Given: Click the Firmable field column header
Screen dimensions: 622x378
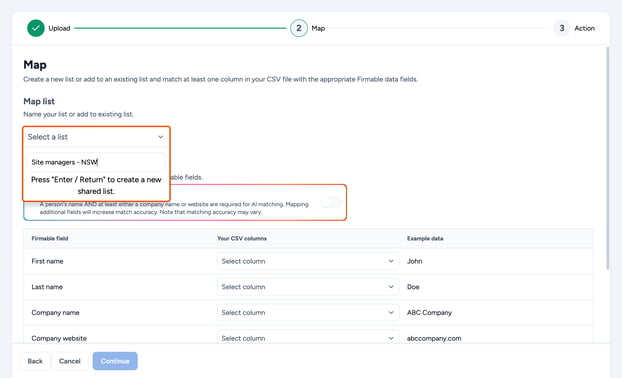Looking at the screenshot, I should point(50,238).
